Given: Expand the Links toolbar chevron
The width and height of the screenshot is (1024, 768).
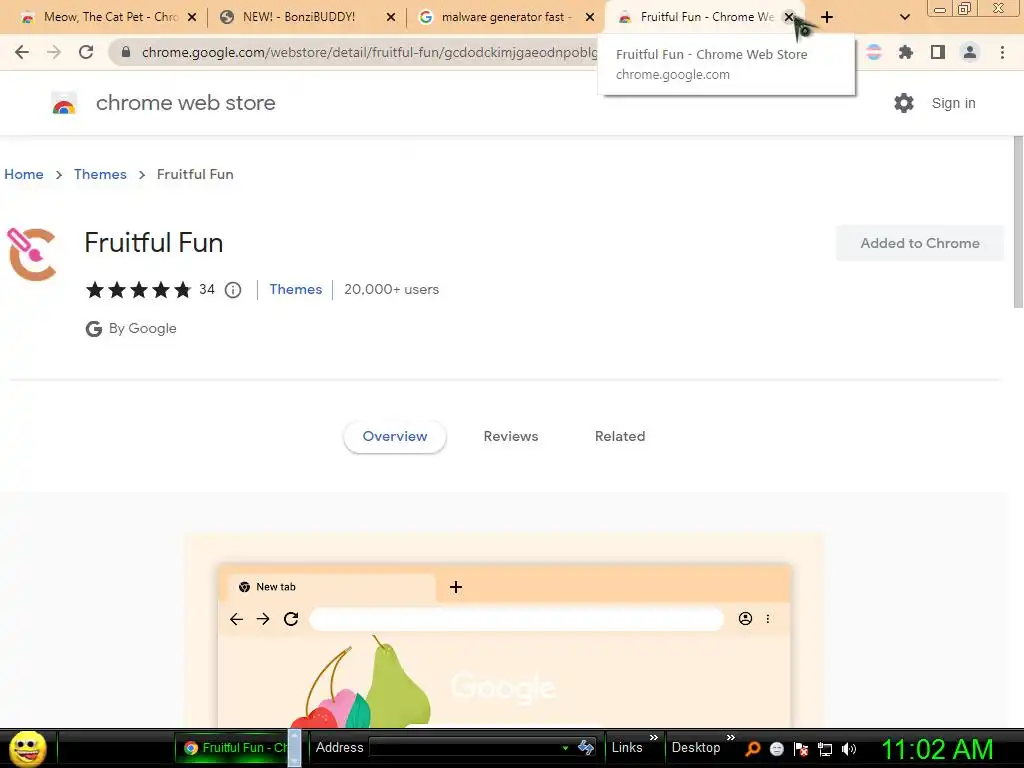Looking at the screenshot, I should tap(654, 737).
